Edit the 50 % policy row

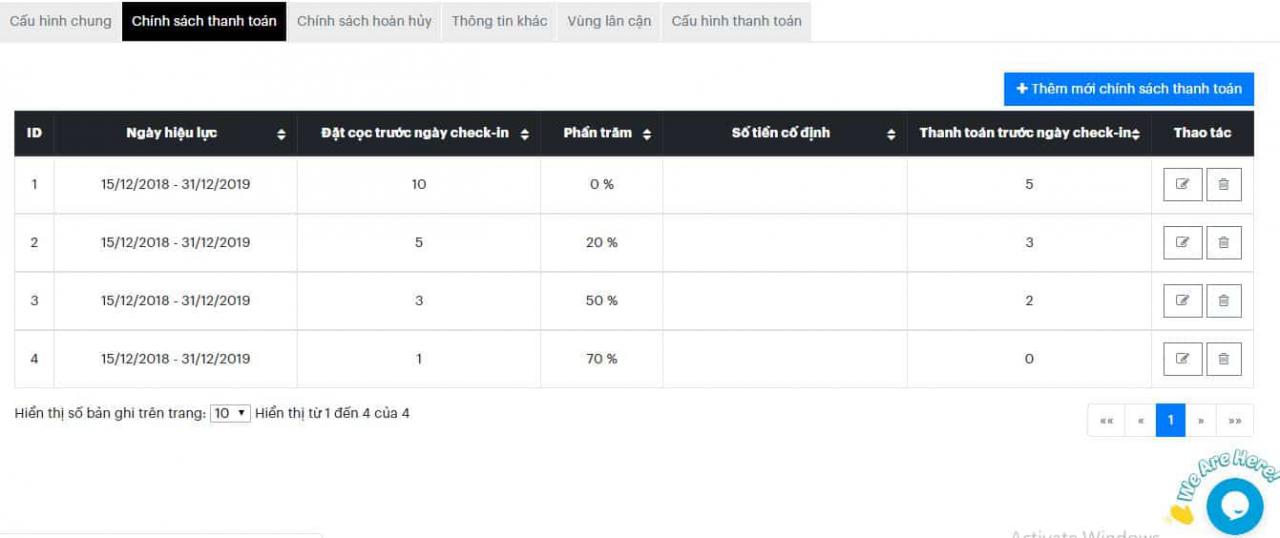click(1182, 301)
